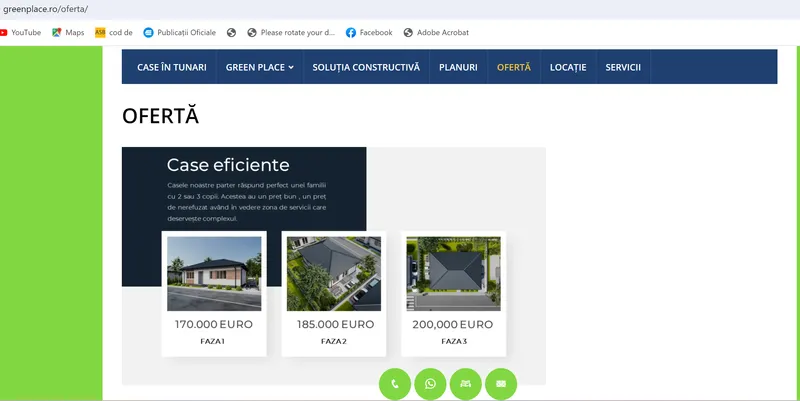Select PLANURI in the navigation bar
The image size is (800, 401).
(458, 67)
